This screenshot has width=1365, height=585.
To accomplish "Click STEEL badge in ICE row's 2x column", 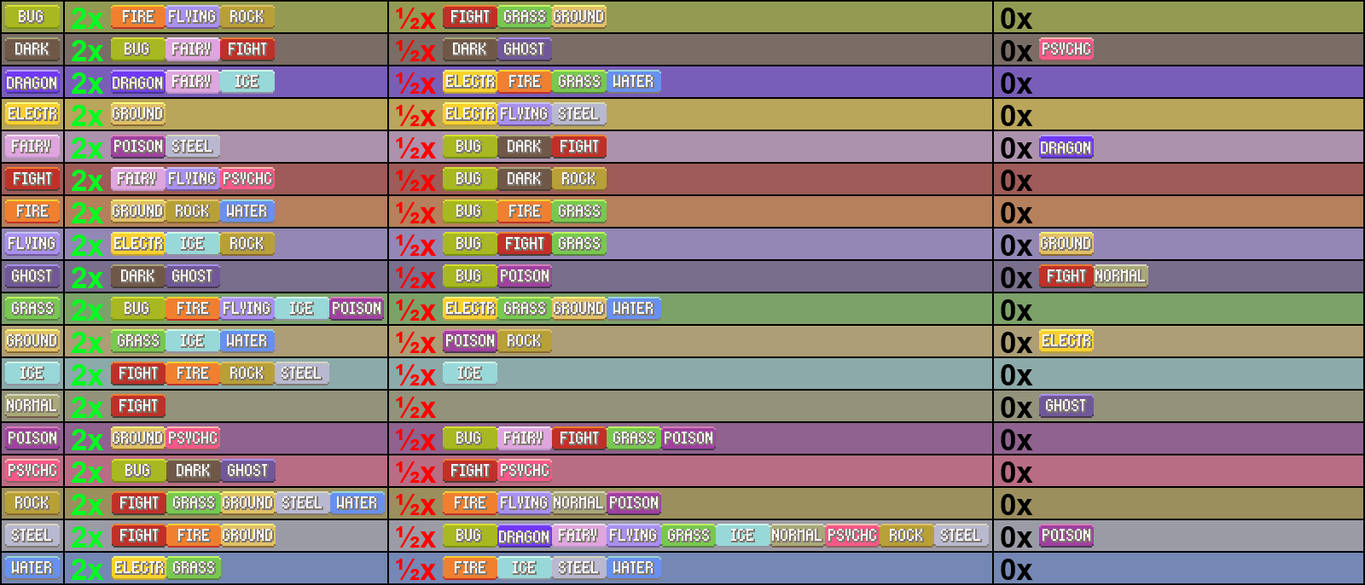I will [301, 373].
